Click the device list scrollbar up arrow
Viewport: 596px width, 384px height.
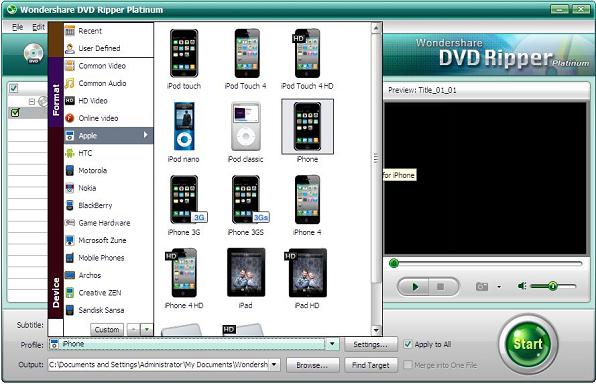376,28
